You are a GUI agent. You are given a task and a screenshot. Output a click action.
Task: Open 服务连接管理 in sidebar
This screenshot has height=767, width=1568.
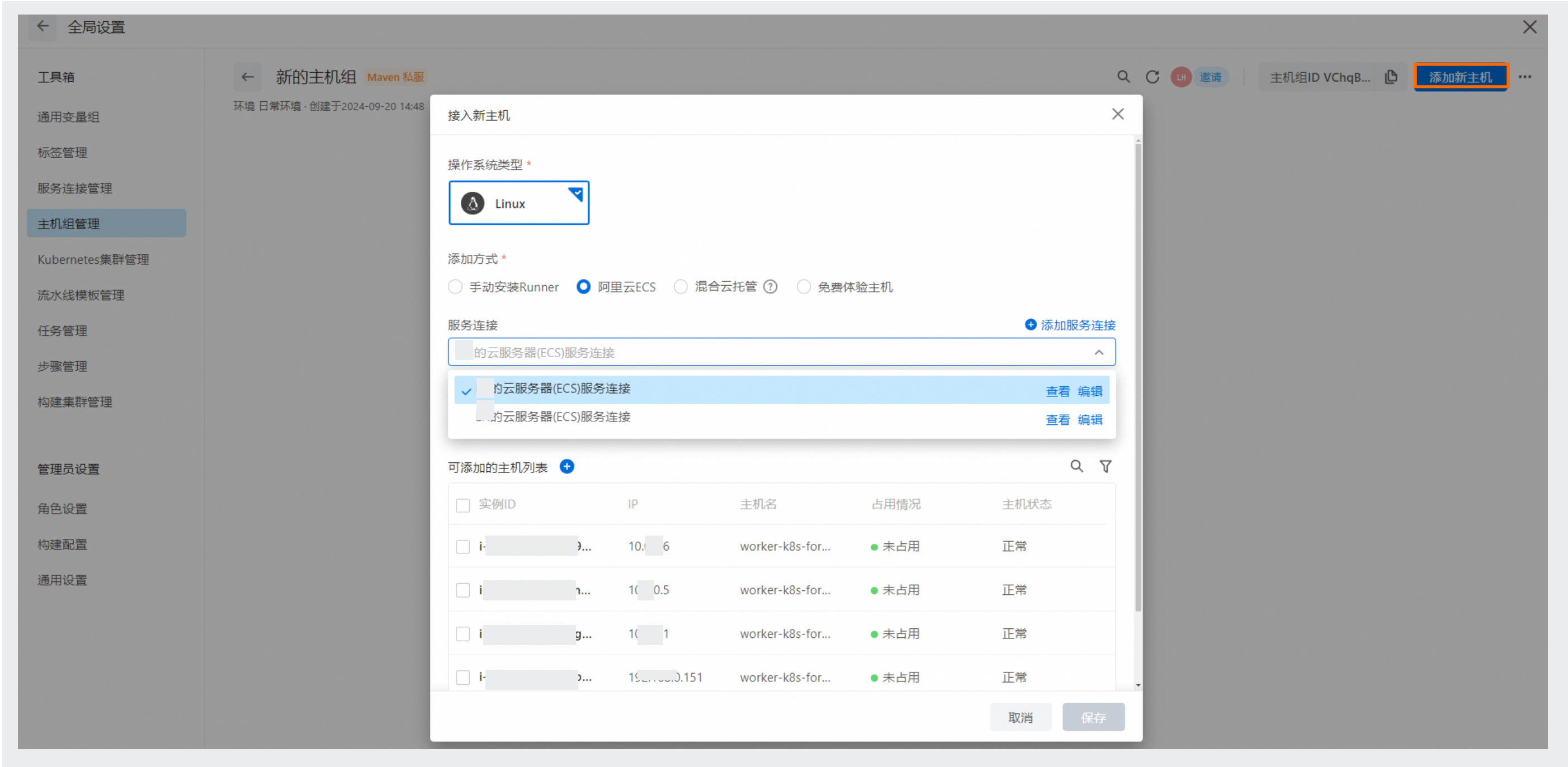click(x=74, y=188)
